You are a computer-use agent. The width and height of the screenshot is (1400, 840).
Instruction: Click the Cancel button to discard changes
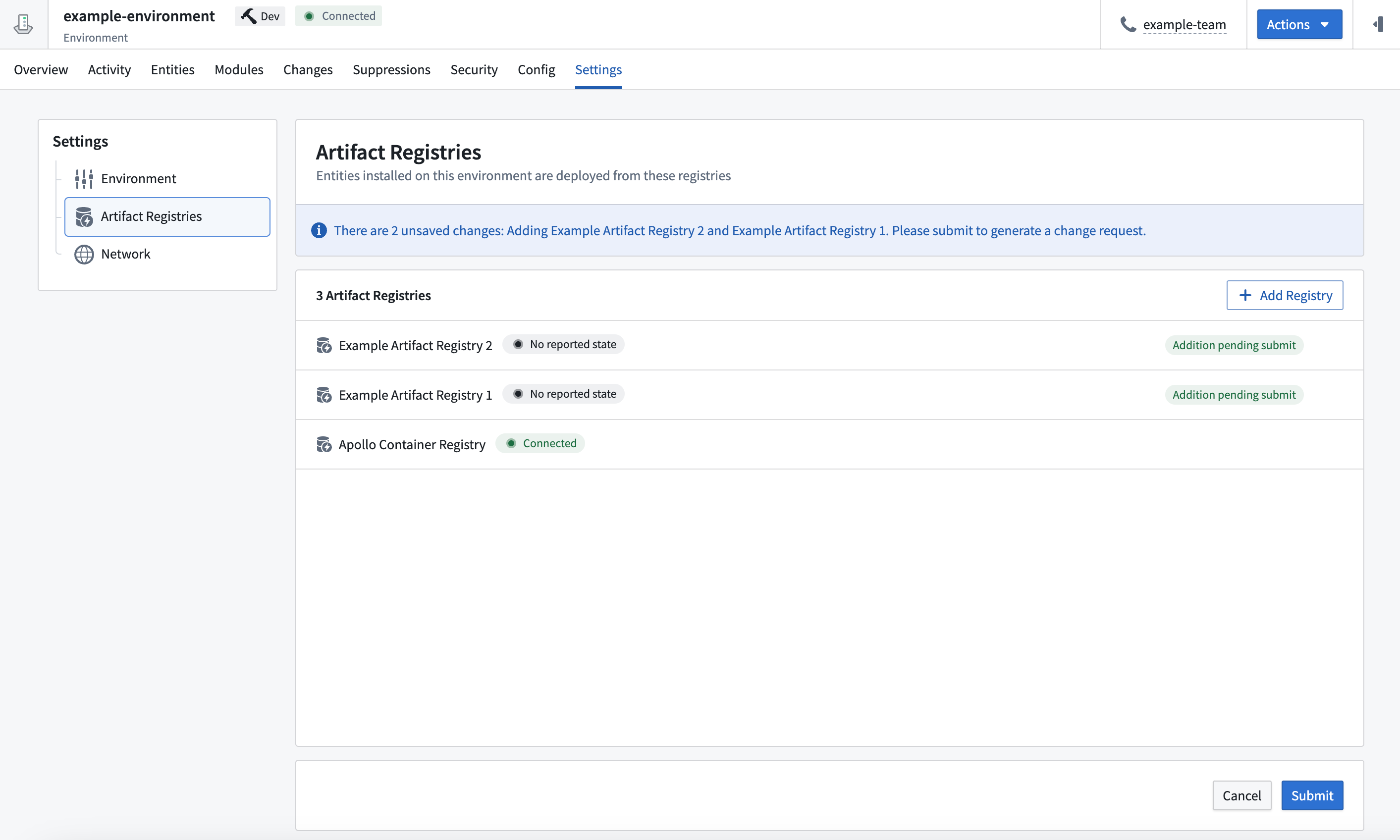tap(1242, 795)
